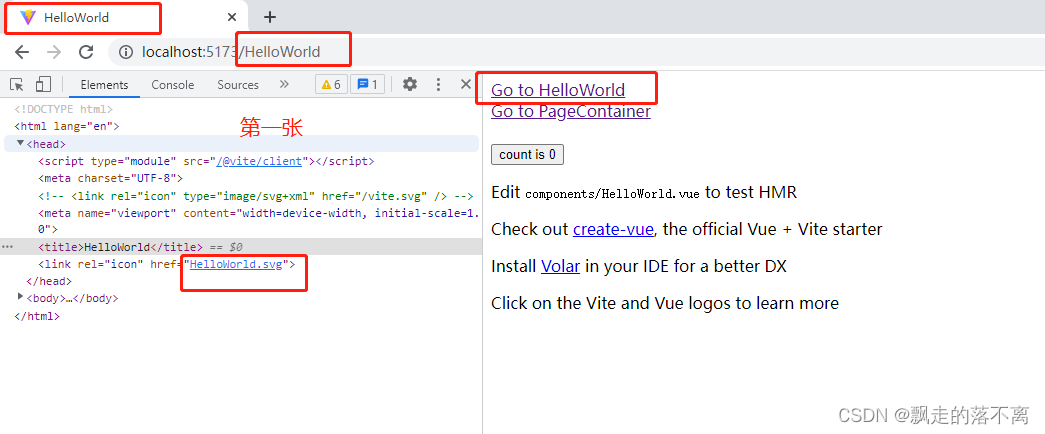The image size is (1045, 434).
Task: Open a new browser tab
Action: click(x=269, y=17)
